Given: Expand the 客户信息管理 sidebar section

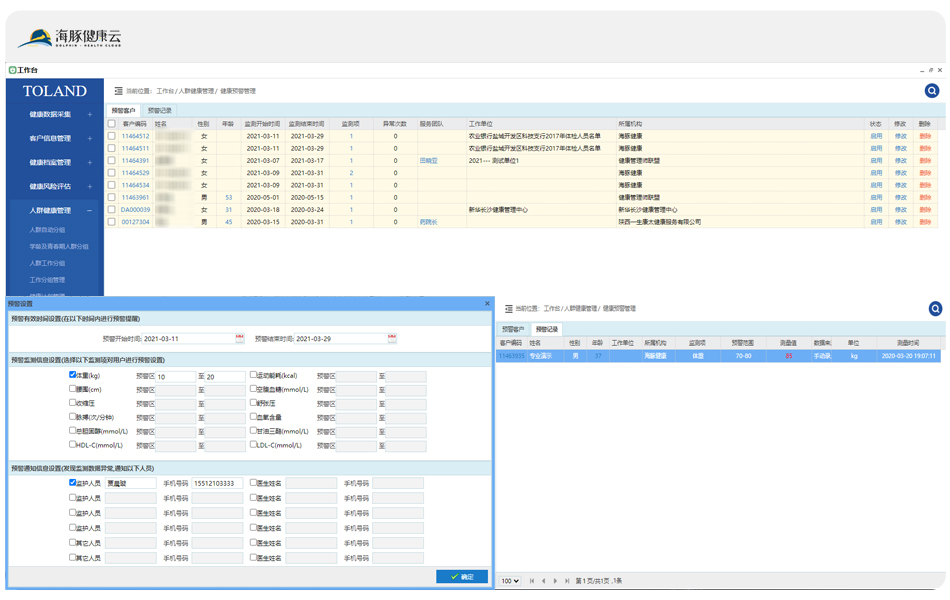Looking at the screenshot, I should tap(90, 138).
